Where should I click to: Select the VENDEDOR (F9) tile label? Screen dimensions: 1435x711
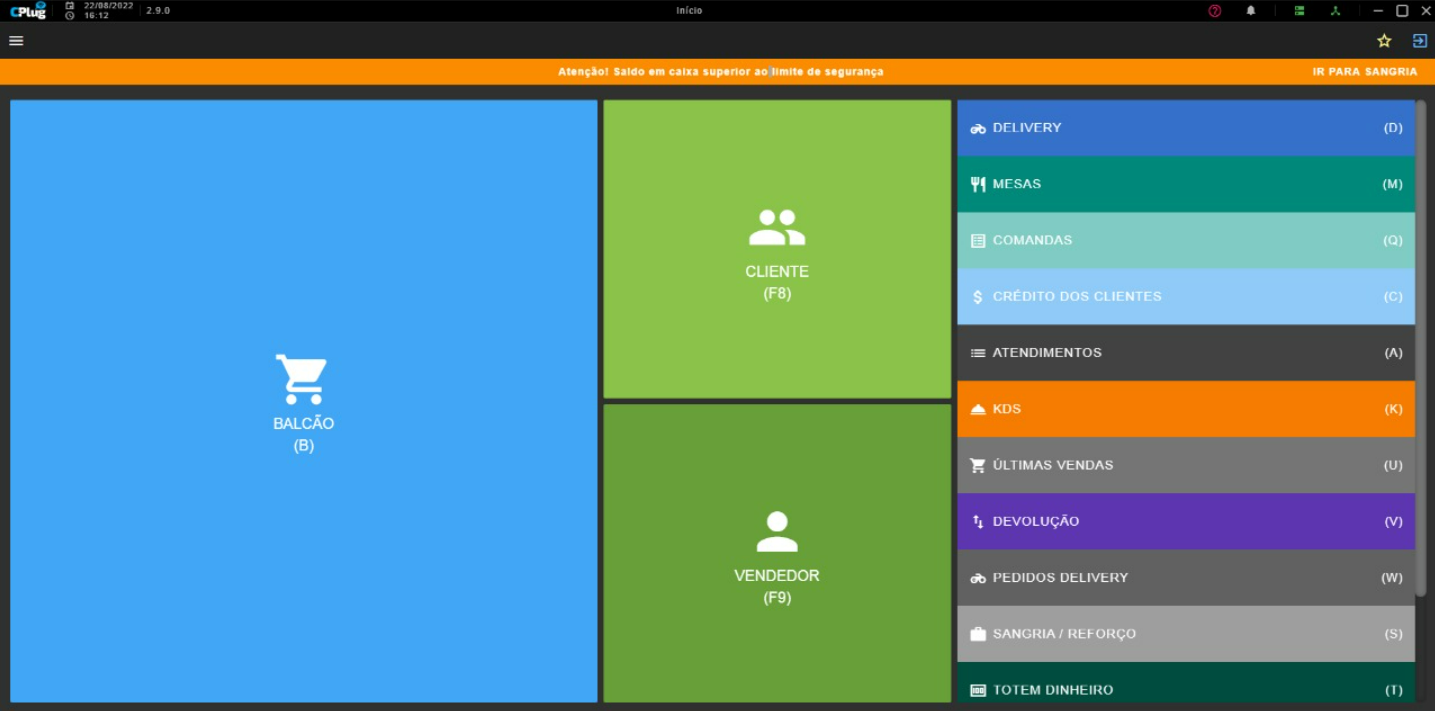pos(777,586)
